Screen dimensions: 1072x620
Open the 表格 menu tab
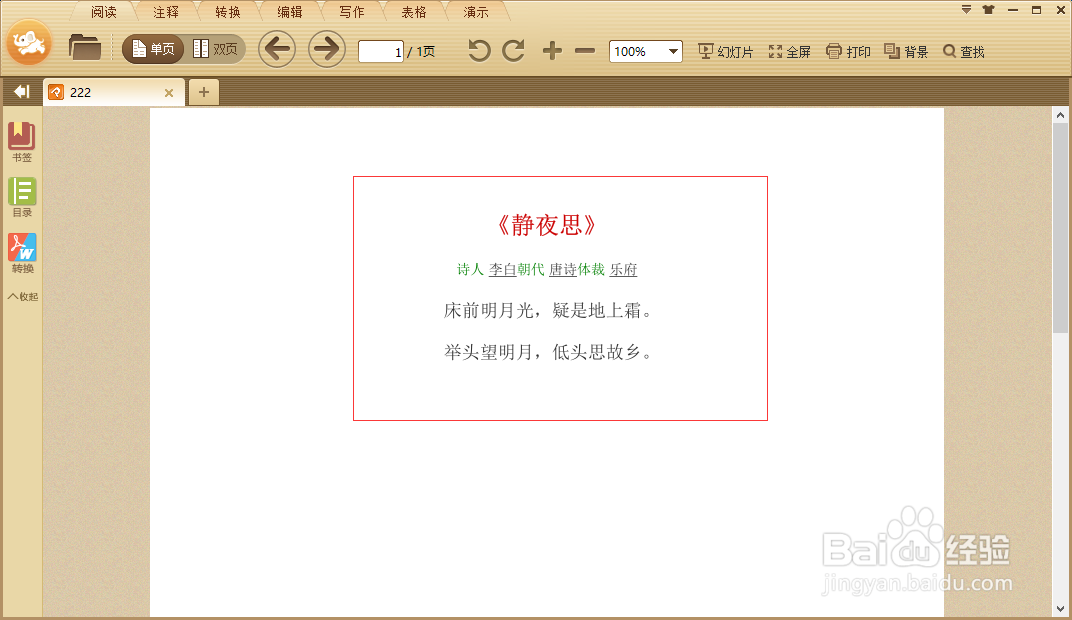tap(414, 12)
